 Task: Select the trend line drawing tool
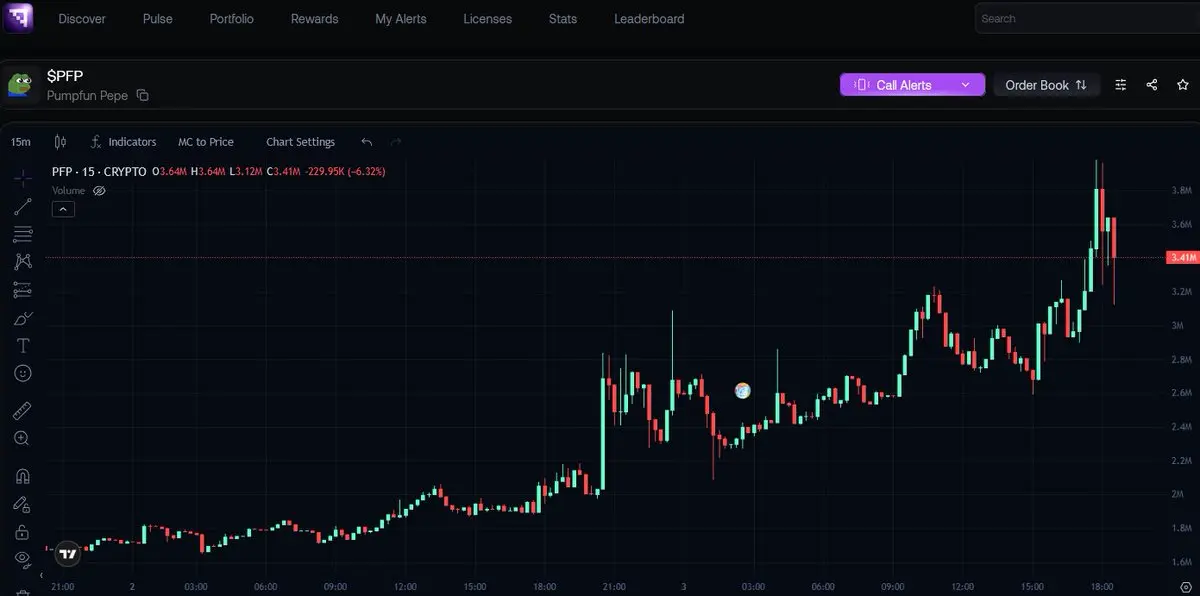(x=23, y=207)
